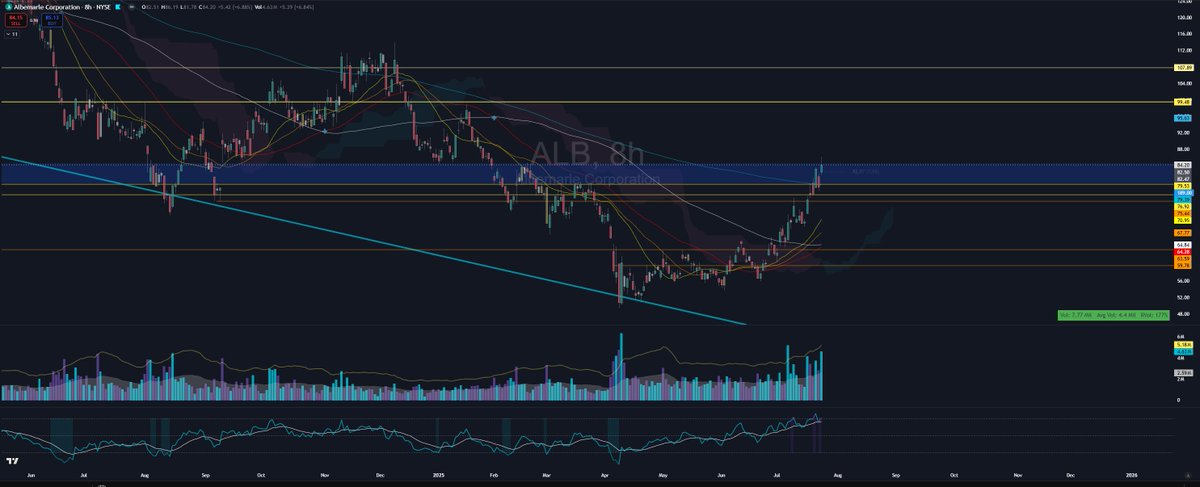Click the 2025 label on time axis
Image resolution: width=1200 pixels, height=487 pixels.
pos(438,476)
